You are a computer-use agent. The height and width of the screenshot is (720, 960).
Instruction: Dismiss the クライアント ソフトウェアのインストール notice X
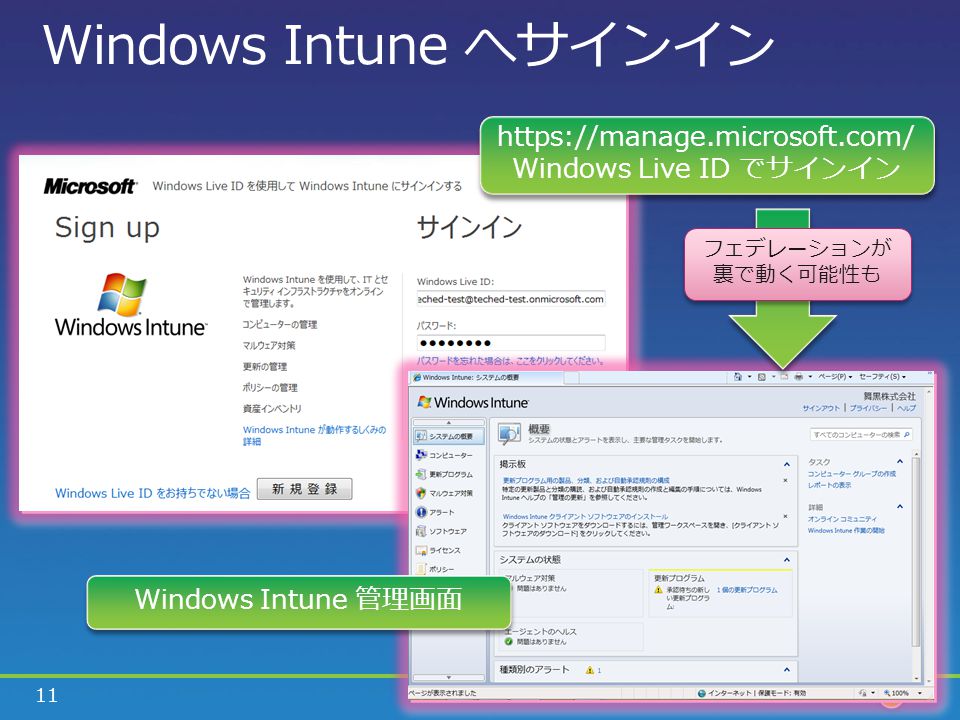pyautogui.click(x=786, y=517)
